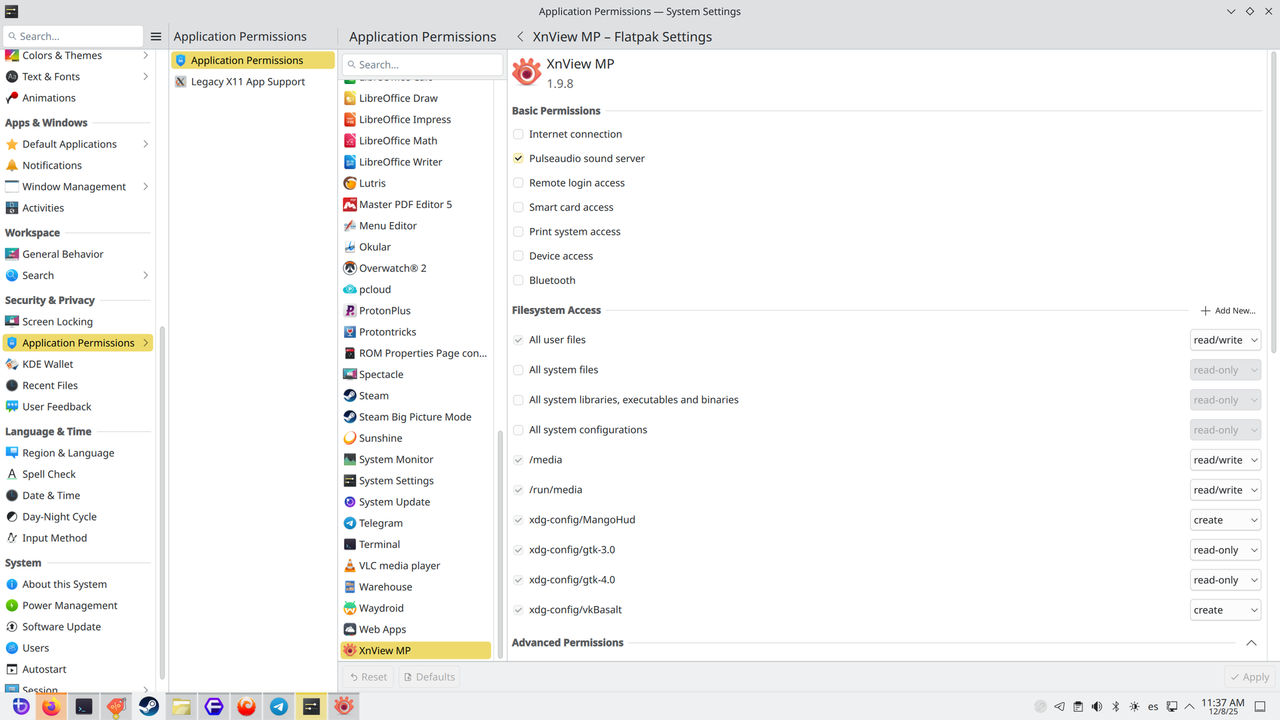This screenshot has width=1280, height=720.
Task: Select Sunshine in the app list
Action: click(x=416, y=438)
